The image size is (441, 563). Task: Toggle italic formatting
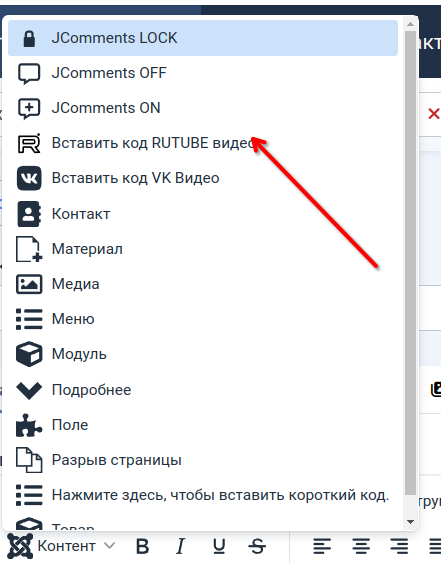(181, 546)
